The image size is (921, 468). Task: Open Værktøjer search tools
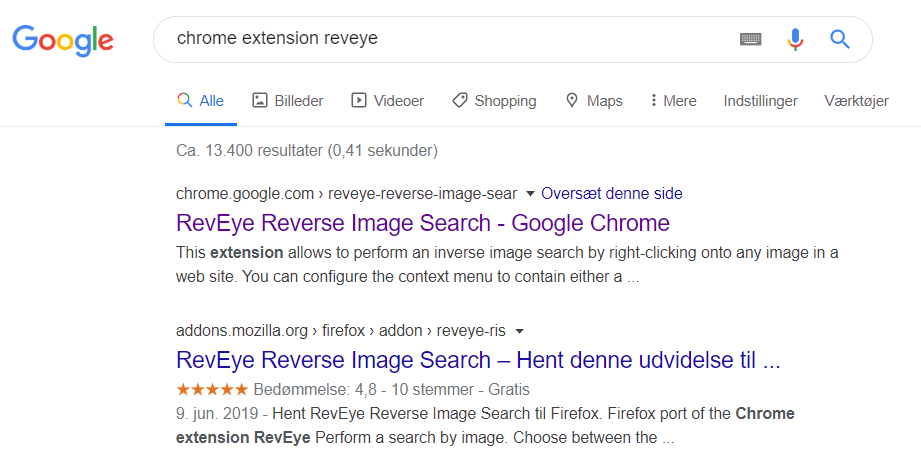point(856,101)
